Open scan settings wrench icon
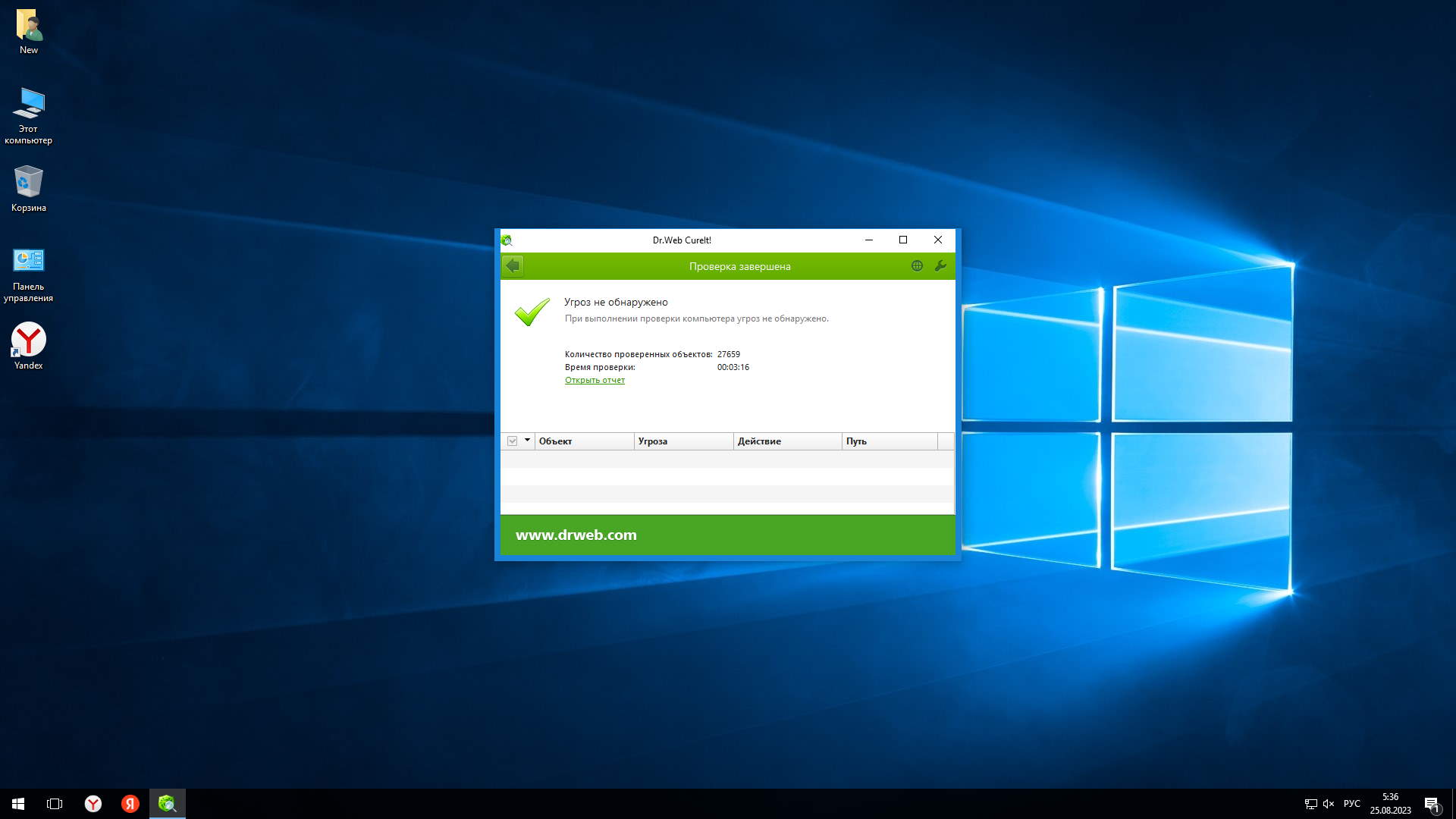 tap(940, 266)
